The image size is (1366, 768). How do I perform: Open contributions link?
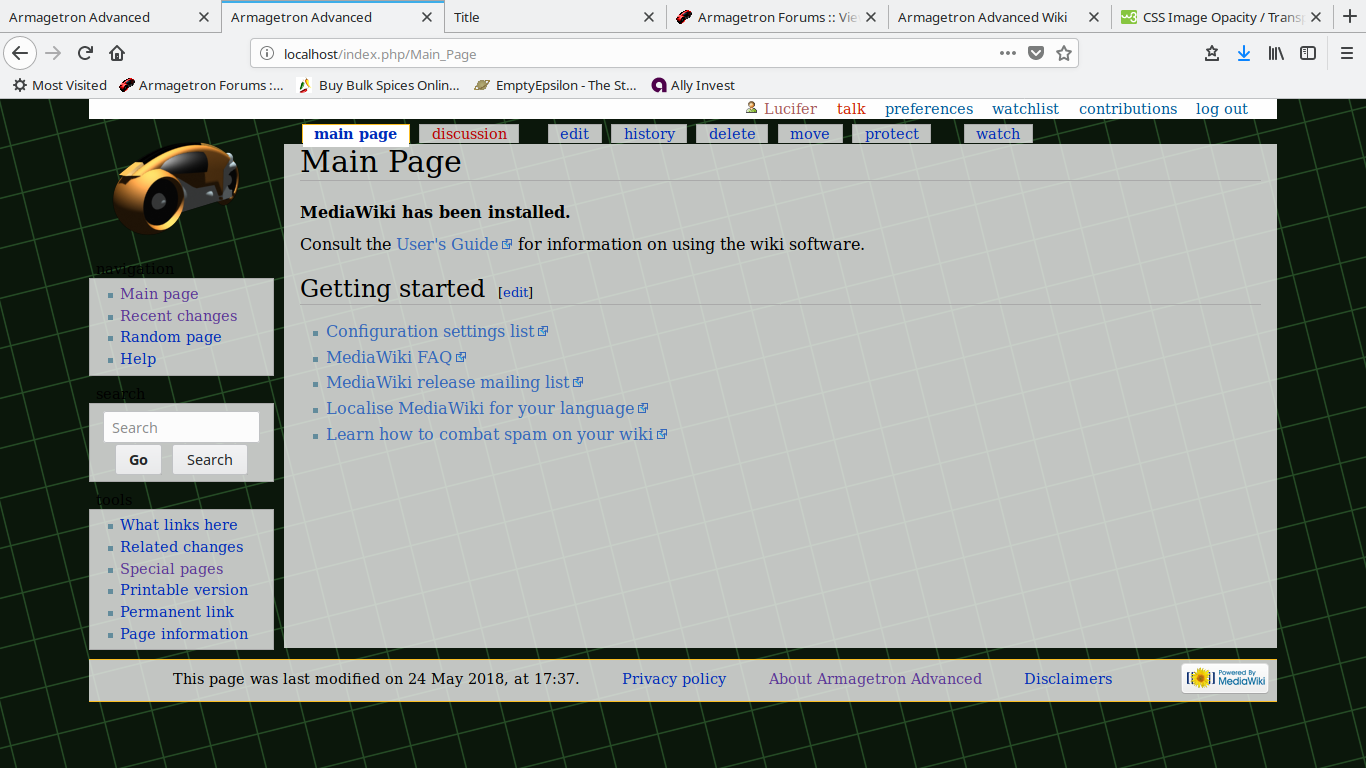(1128, 109)
